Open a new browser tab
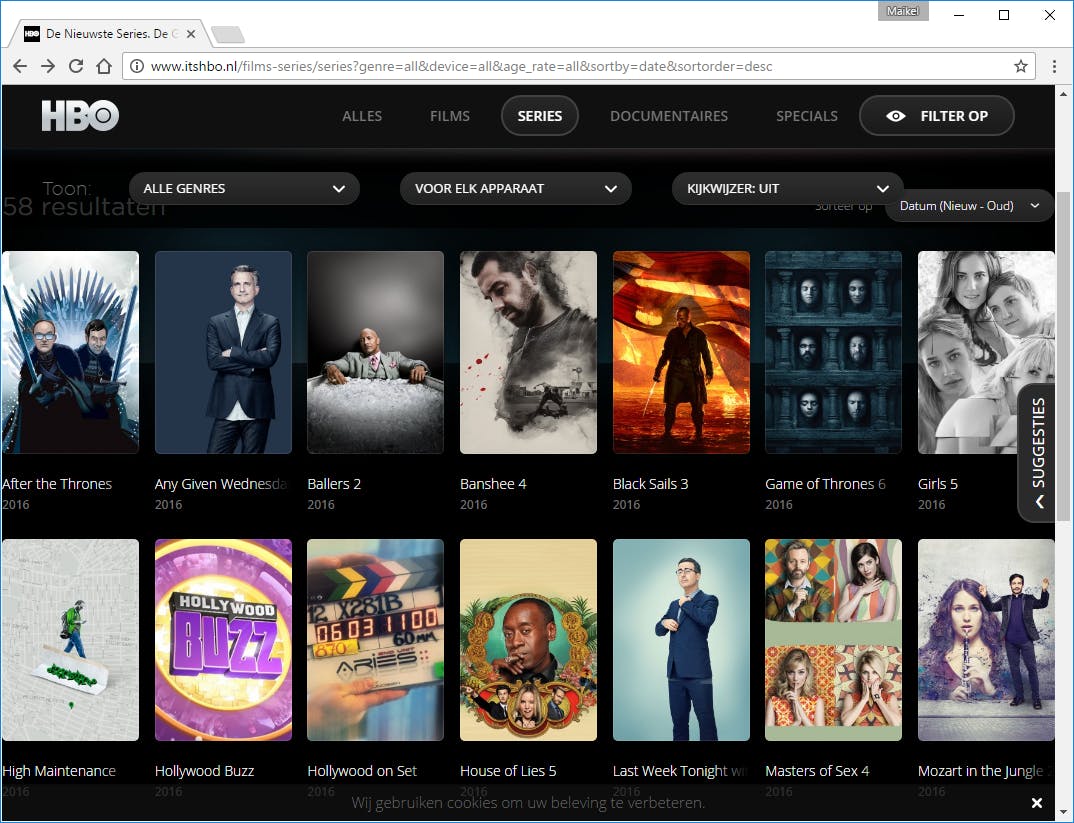The width and height of the screenshot is (1074, 823). coord(227,34)
